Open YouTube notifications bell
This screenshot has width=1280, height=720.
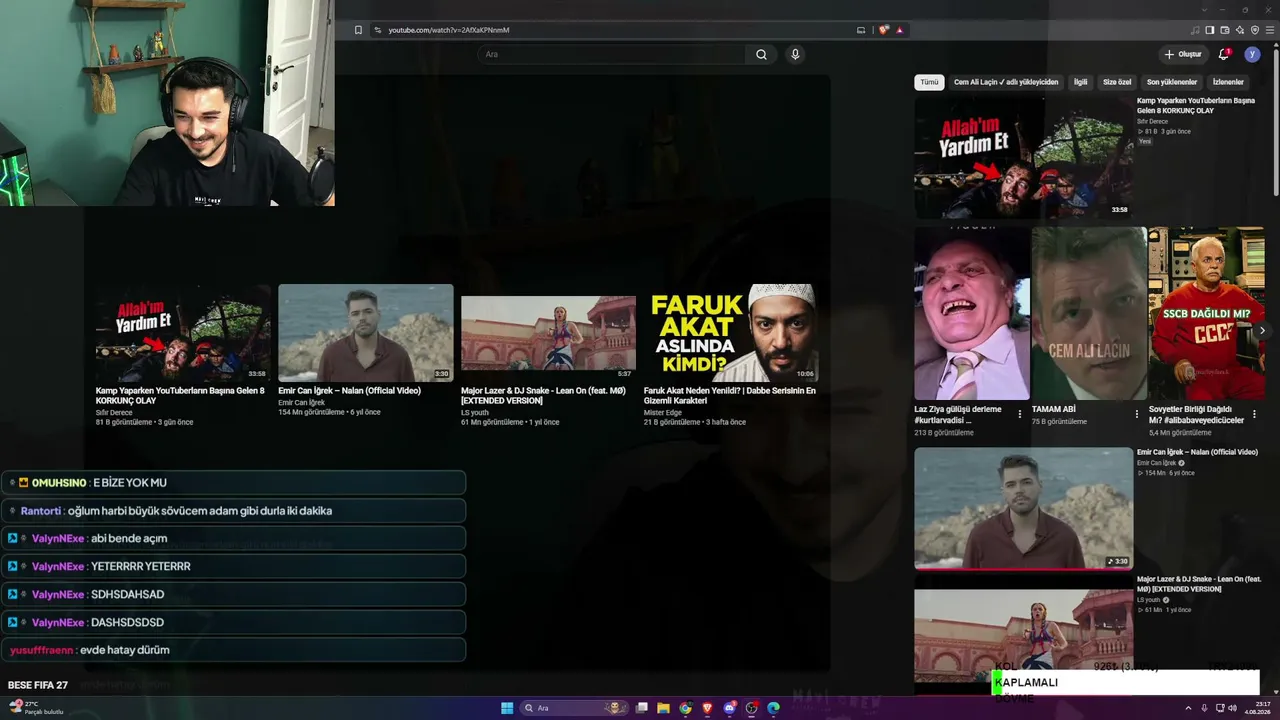point(1224,54)
